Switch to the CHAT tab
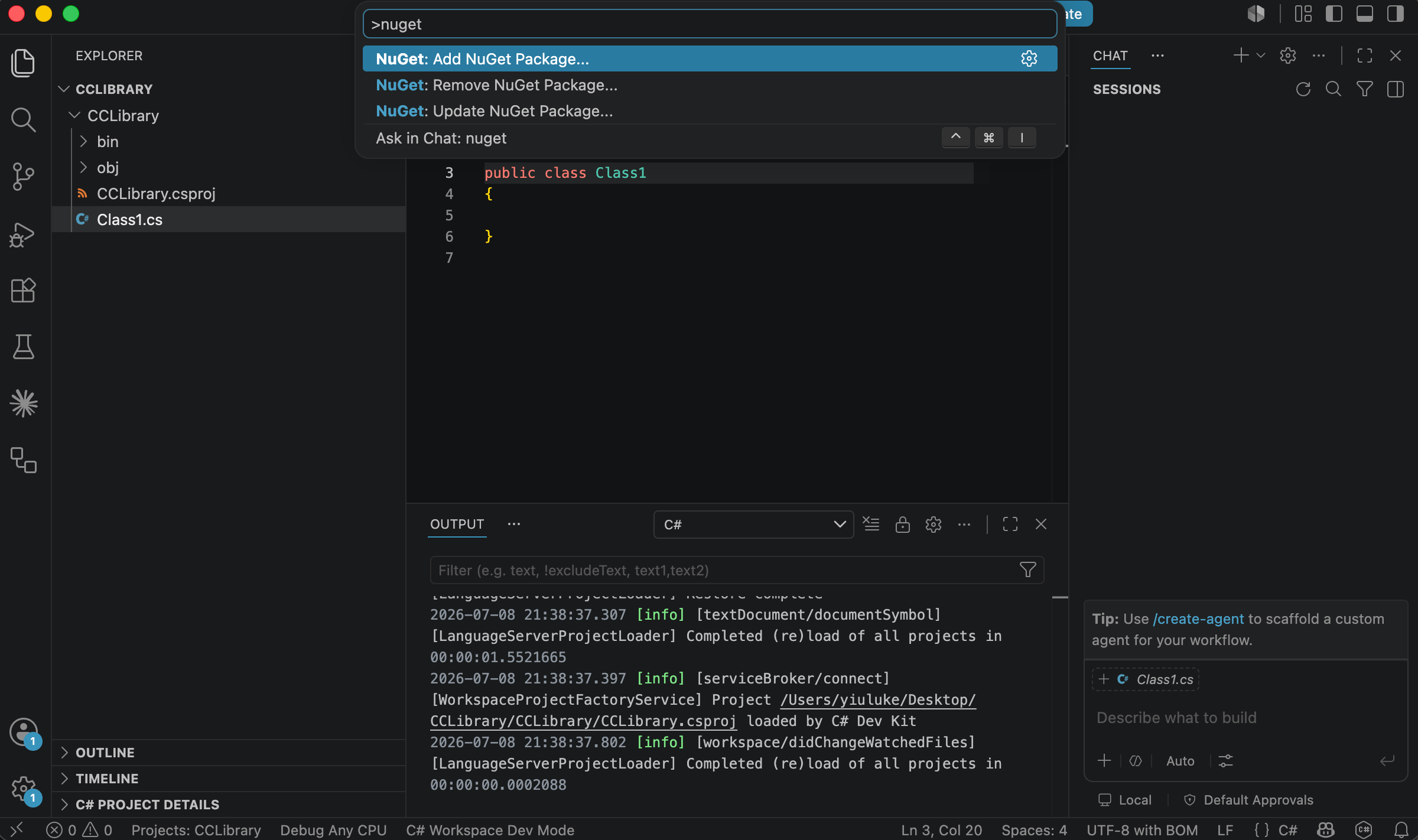The width and height of the screenshot is (1418, 840). pyautogui.click(x=1110, y=56)
